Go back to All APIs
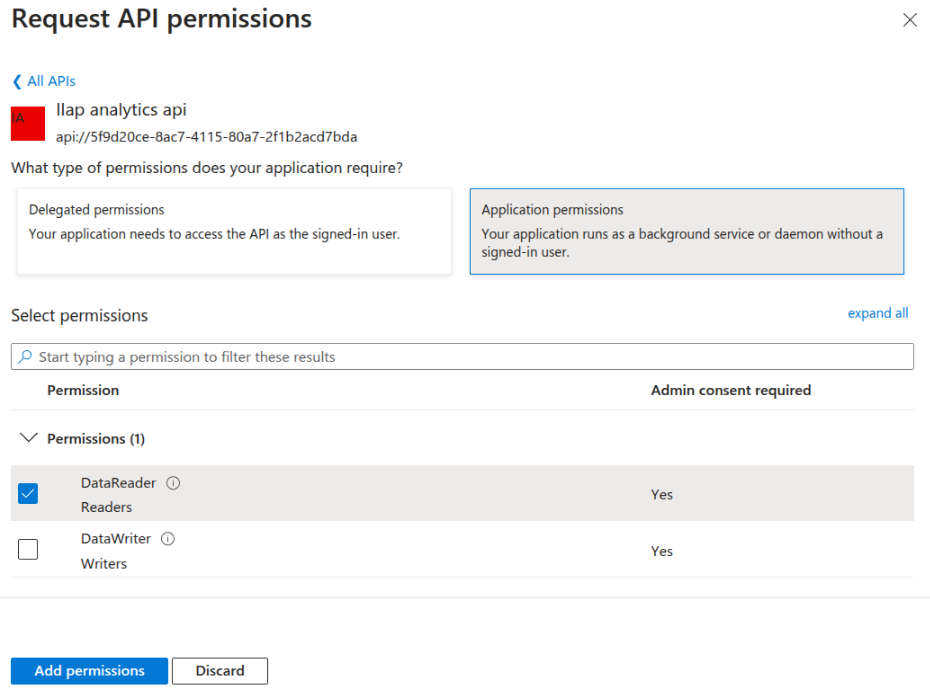This screenshot has height=700, width=930. [x=51, y=81]
